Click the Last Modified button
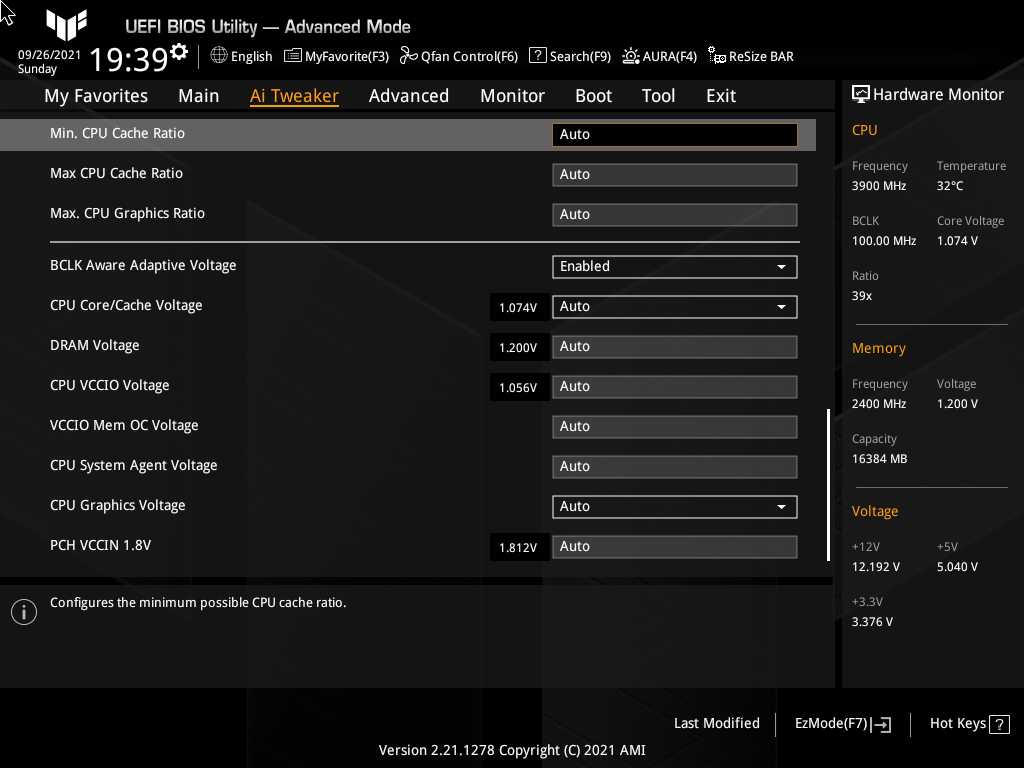 tap(716, 723)
